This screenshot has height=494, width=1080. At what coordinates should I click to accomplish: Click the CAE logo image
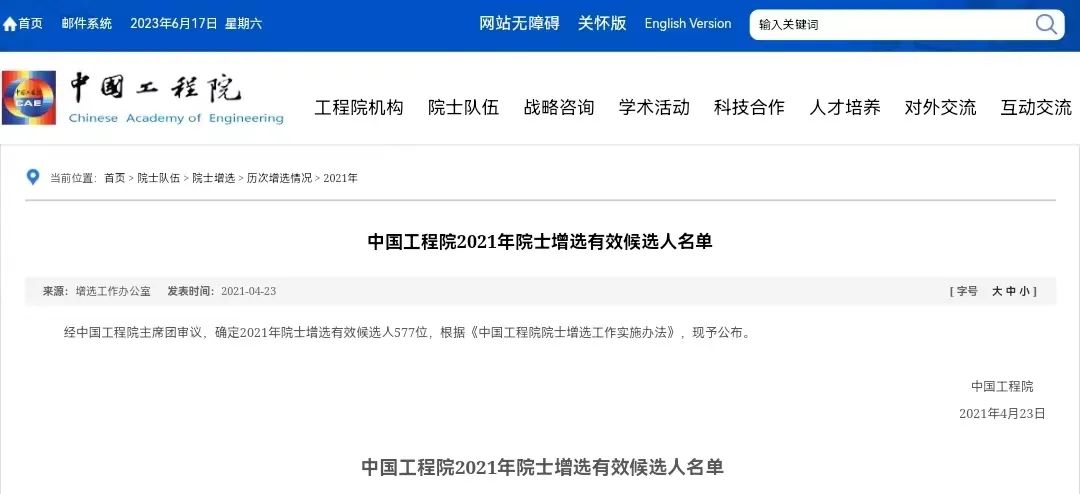pos(29,97)
